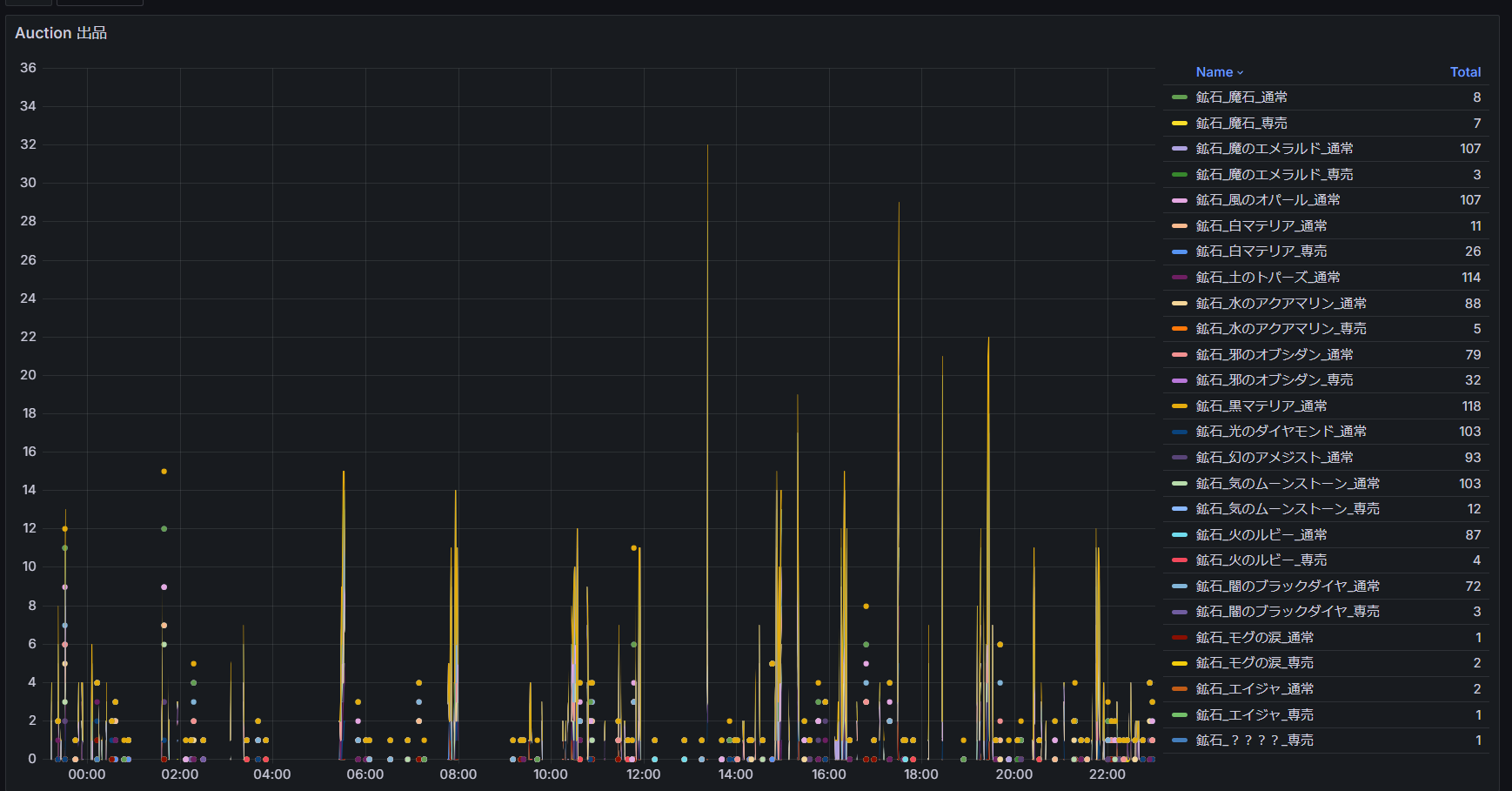Viewport: 1512px width, 791px height.
Task: Click the 鉱石_？？？？_専売 color swatch
Action: pos(1179,741)
